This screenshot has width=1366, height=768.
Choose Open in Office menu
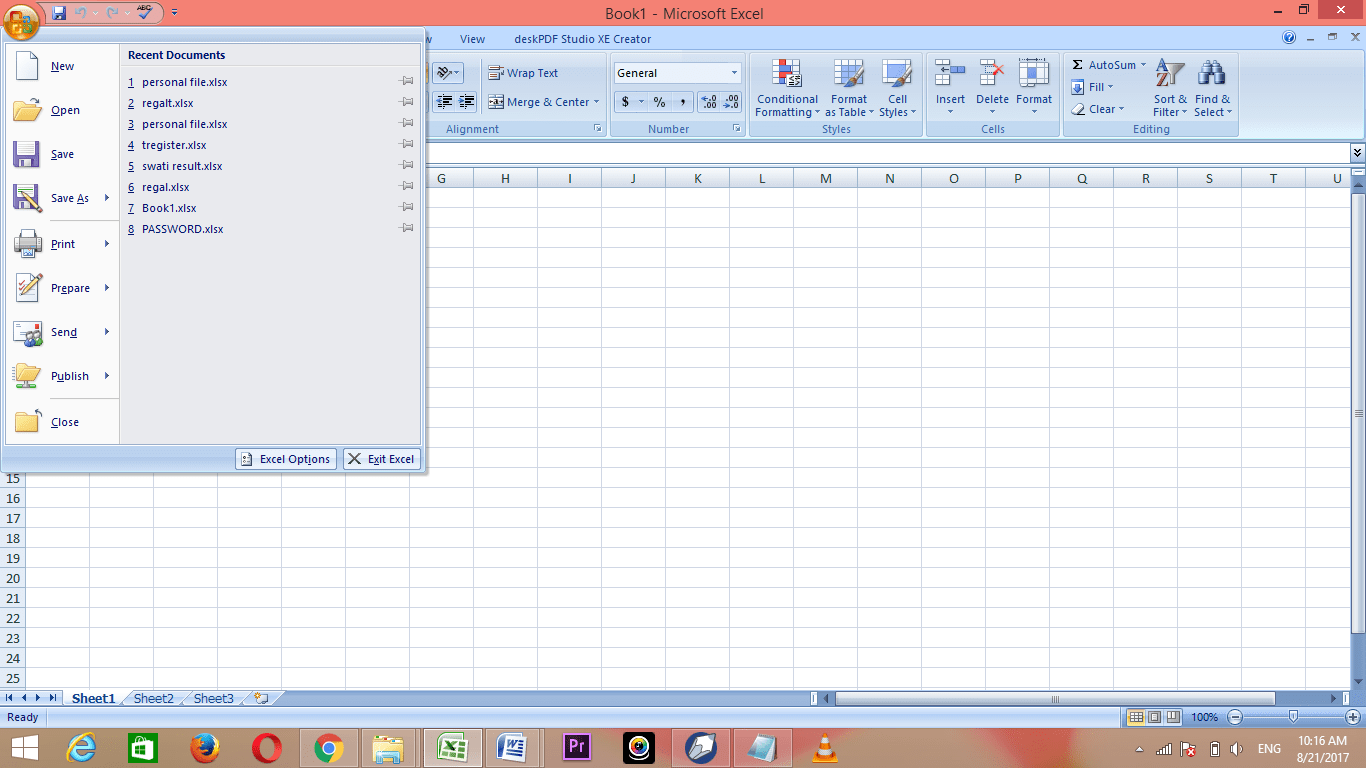tap(62, 110)
